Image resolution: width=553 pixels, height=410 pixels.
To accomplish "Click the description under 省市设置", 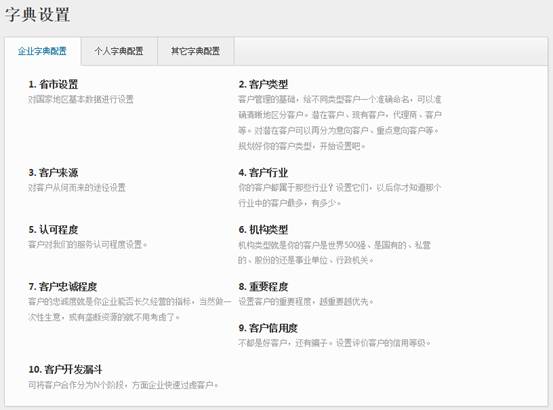I will (x=81, y=100).
